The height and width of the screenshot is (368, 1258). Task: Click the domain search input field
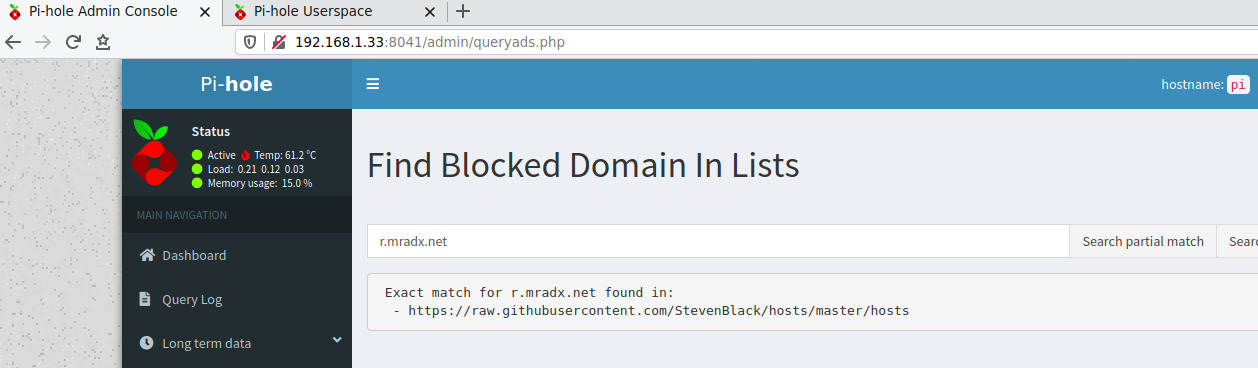(x=718, y=241)
